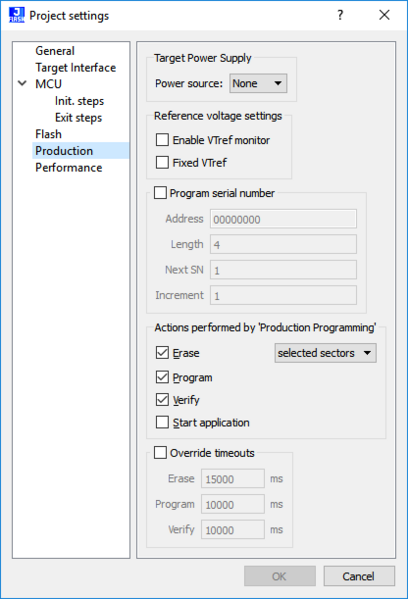Click the J-Flash application icon in title bar
Screen dimensions: 408x599
tap(16, 15)
